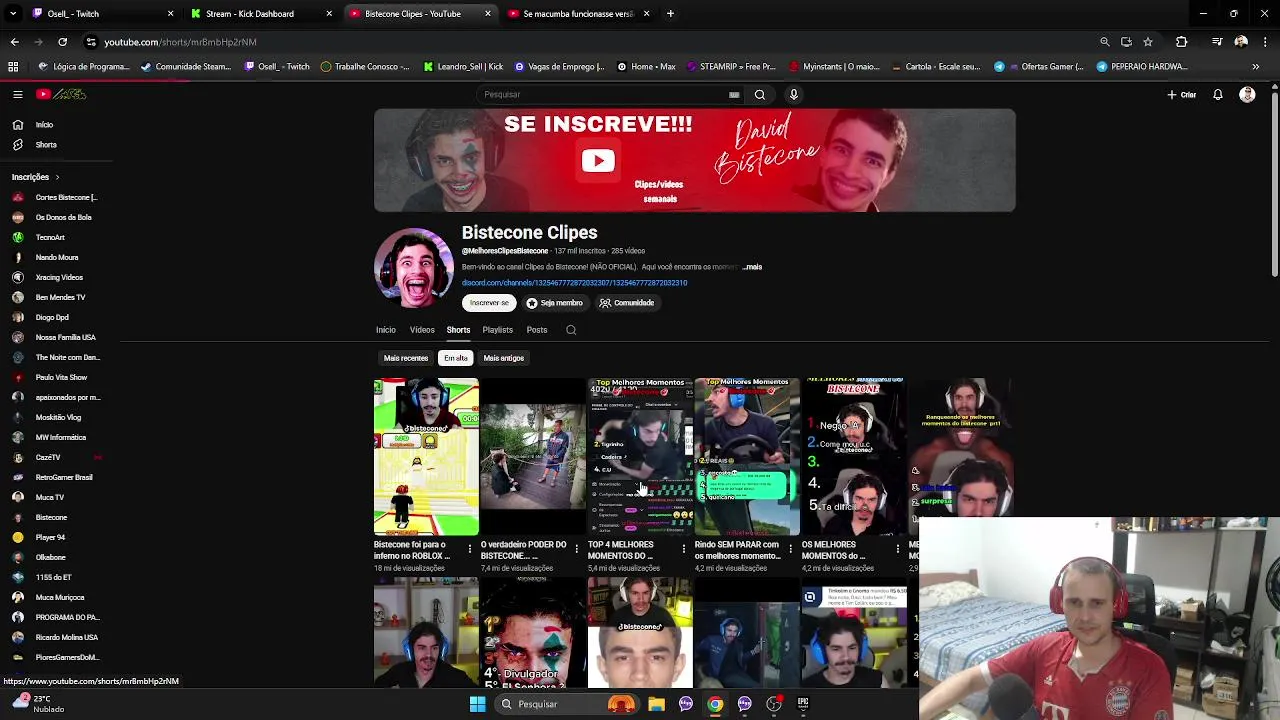Reload the current page
Image resolution: width=1280 pixels, height=720 pixels.
tap(62, 42)
